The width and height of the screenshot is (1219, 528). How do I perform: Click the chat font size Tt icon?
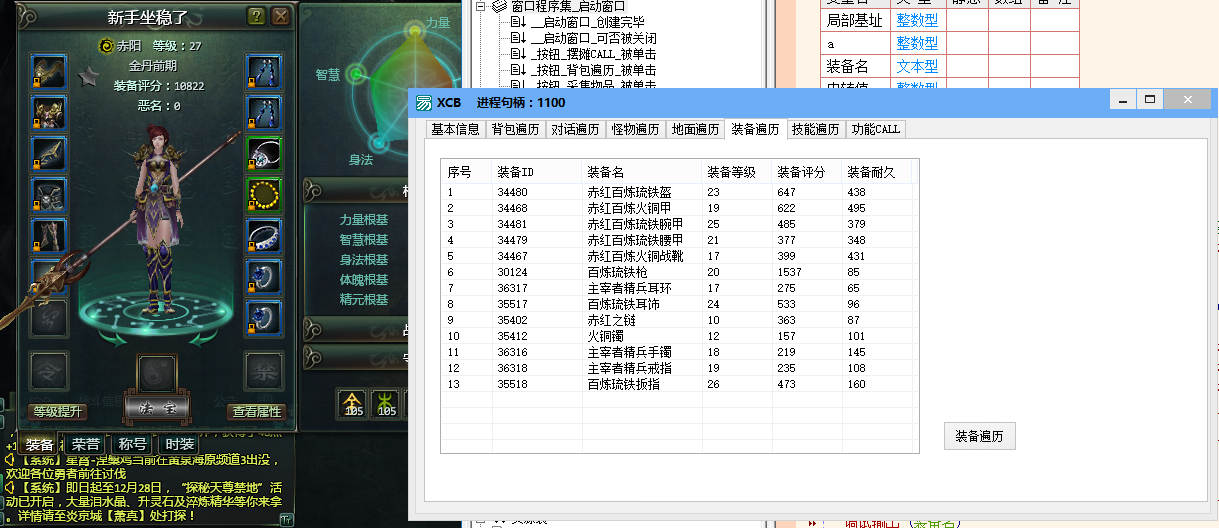pos(286,518)
